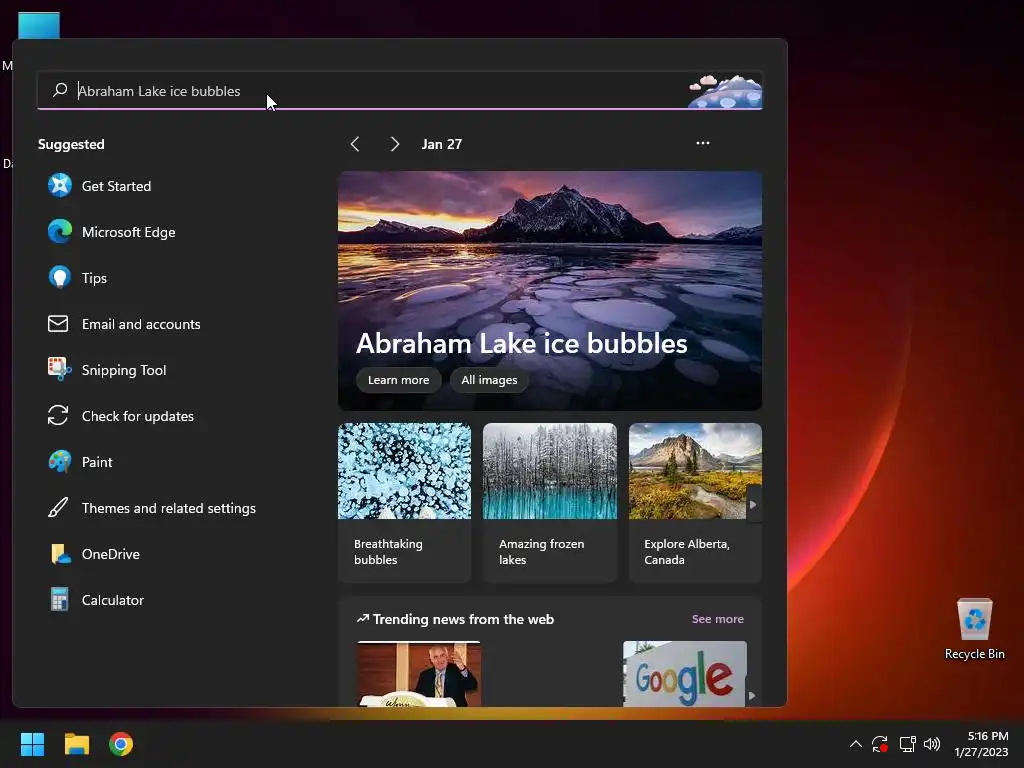The height and width of the screenshot is (768, 1024).
Task: Open the Breathtaking bubbles card
Action: [x=404, y=502]
